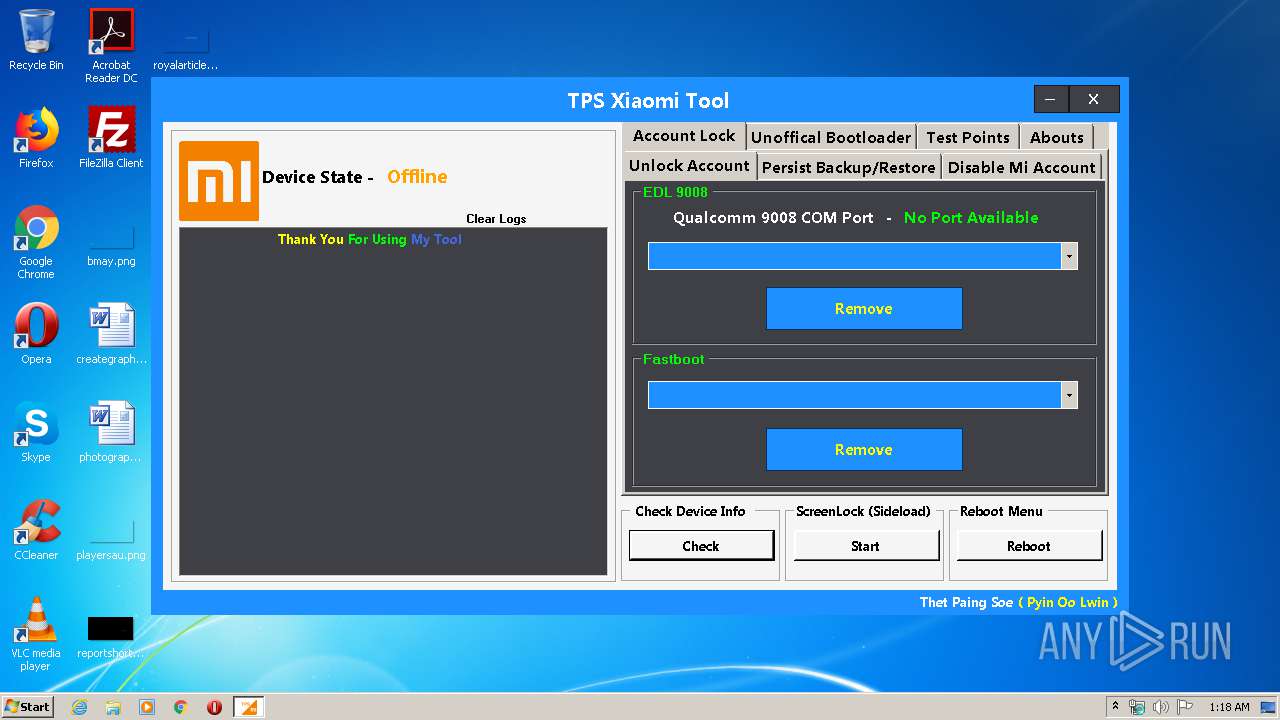Open the Start menu
The height and width of the screenshot is (720, 1280).
point(27,706)
